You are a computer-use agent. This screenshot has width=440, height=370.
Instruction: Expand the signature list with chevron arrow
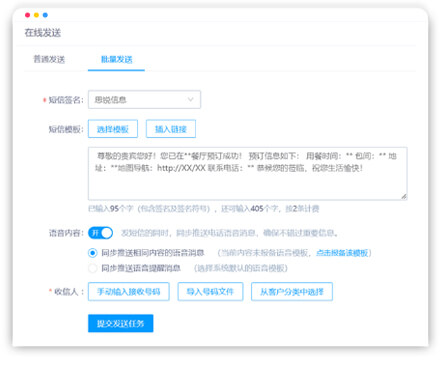tap(190, 99)
